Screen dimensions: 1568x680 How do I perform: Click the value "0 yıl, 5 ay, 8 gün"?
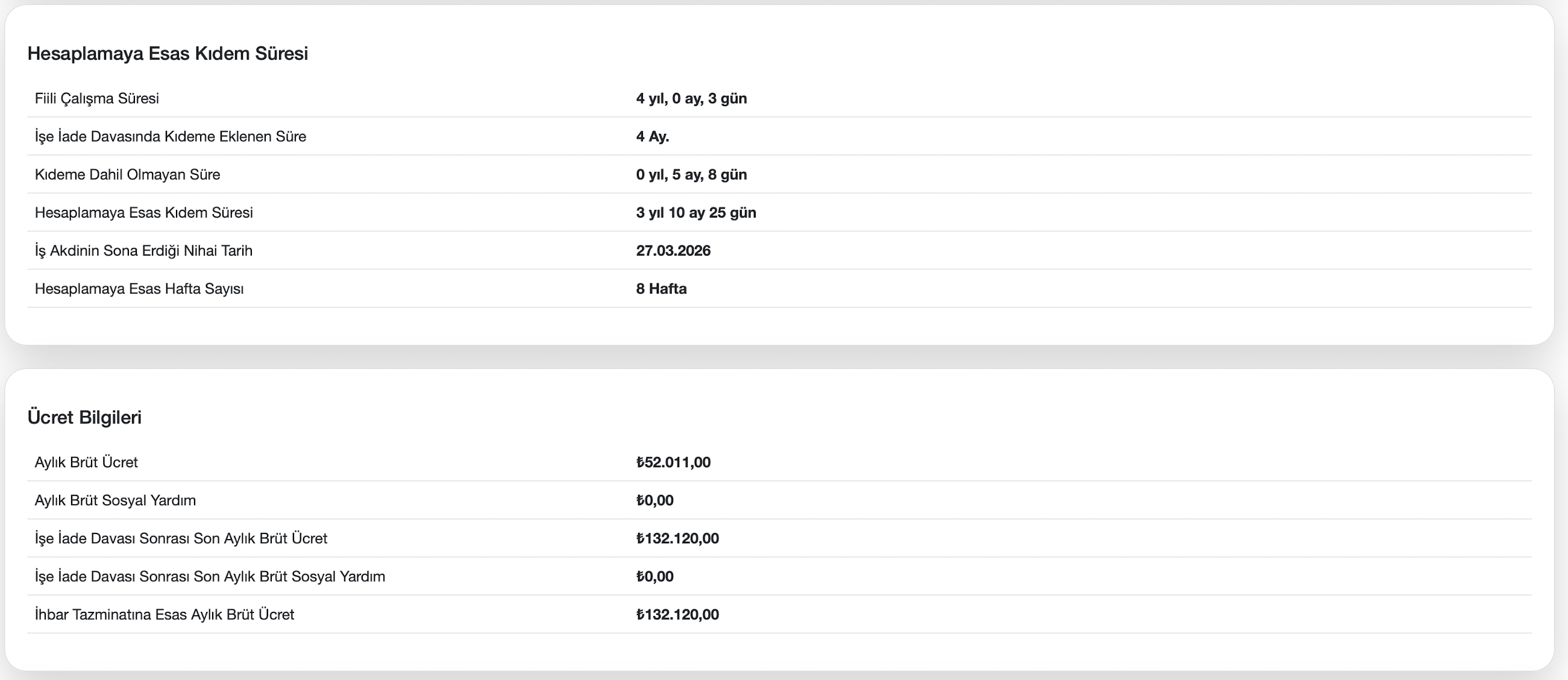point(691,175)
